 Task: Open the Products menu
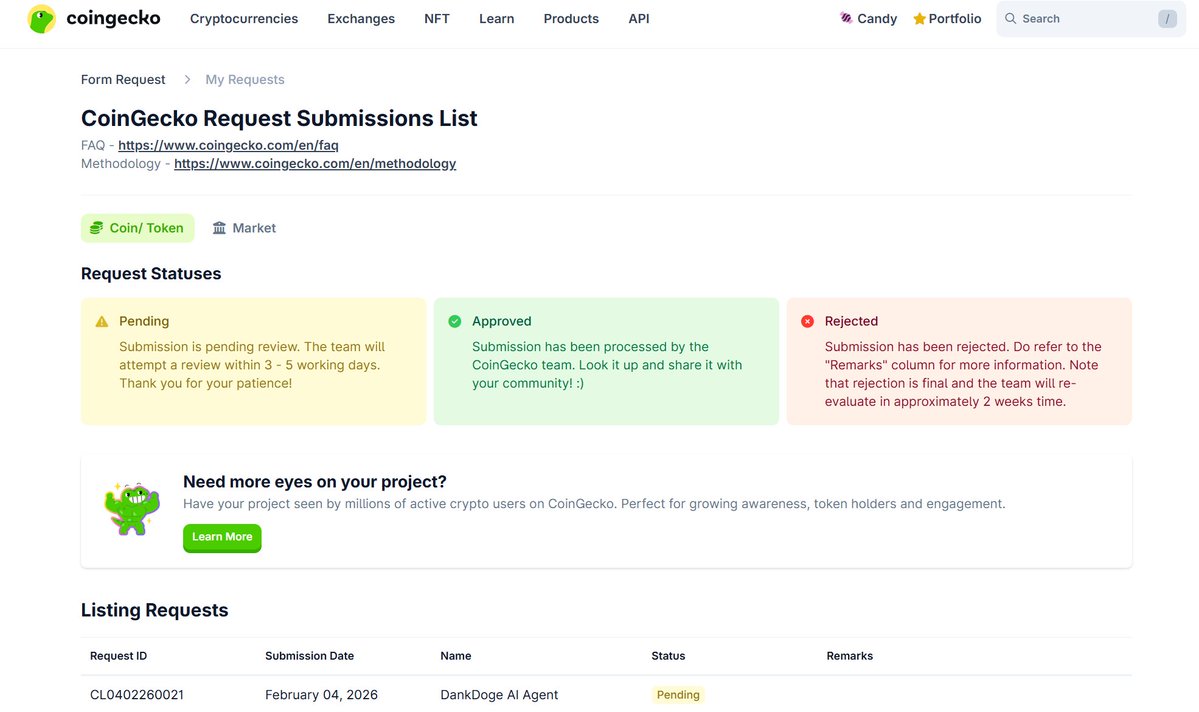click(x=571, y=18)
